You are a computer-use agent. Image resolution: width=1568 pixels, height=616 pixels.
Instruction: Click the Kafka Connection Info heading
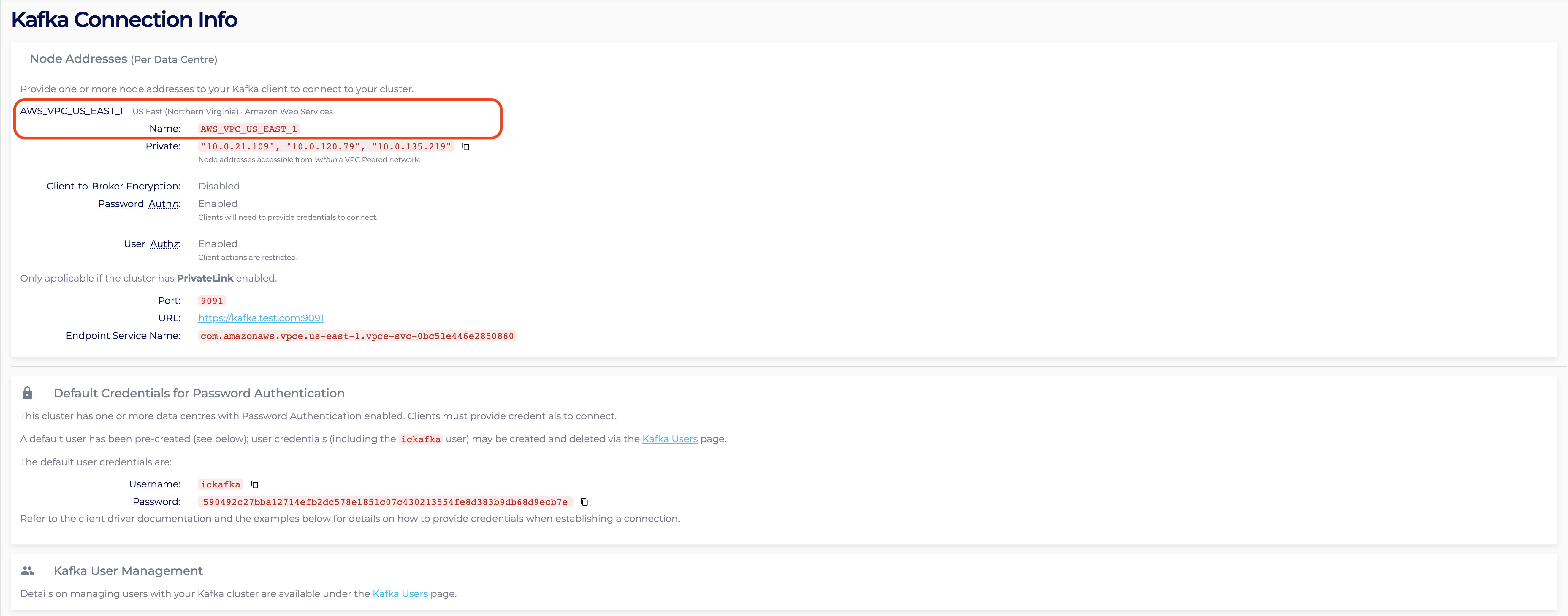click(x=124, y=20)
